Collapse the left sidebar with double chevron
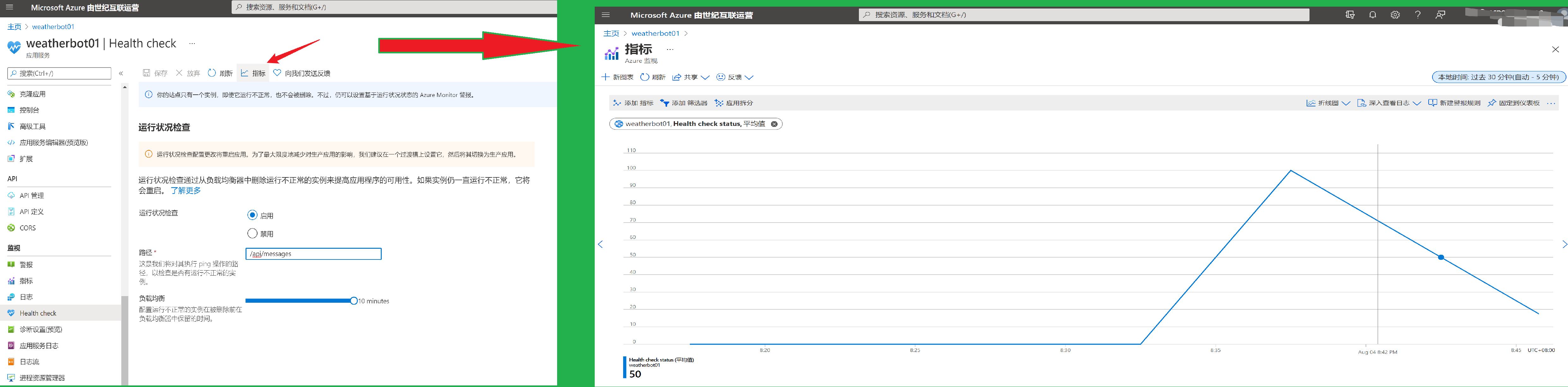The height and width of the screenshot is (387, 1568). click(121, 73)
